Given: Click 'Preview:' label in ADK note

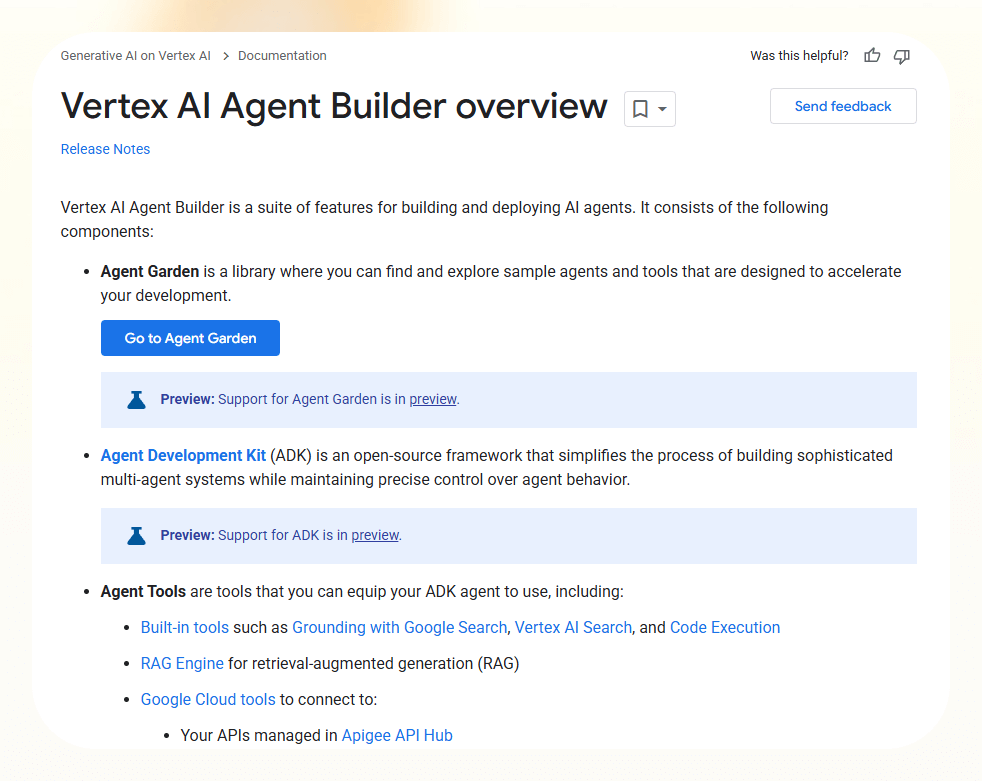Looking at the screenshot, I should tap(187, 535).
